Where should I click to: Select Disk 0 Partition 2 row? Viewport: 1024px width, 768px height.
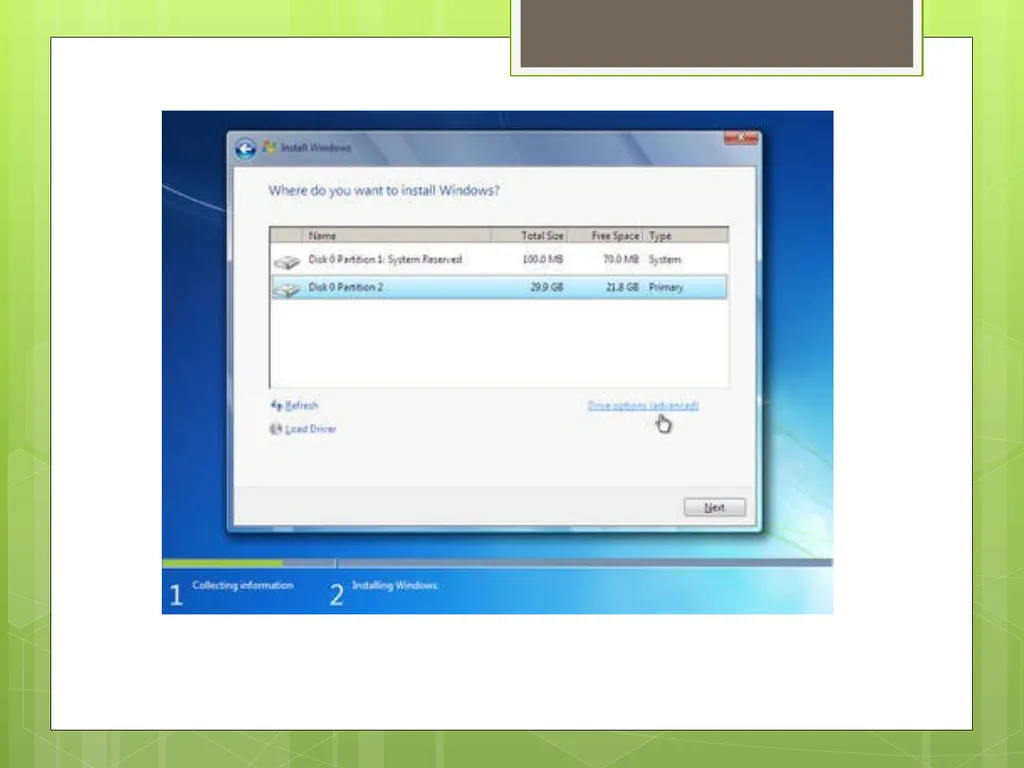click(x=499, y=287)
